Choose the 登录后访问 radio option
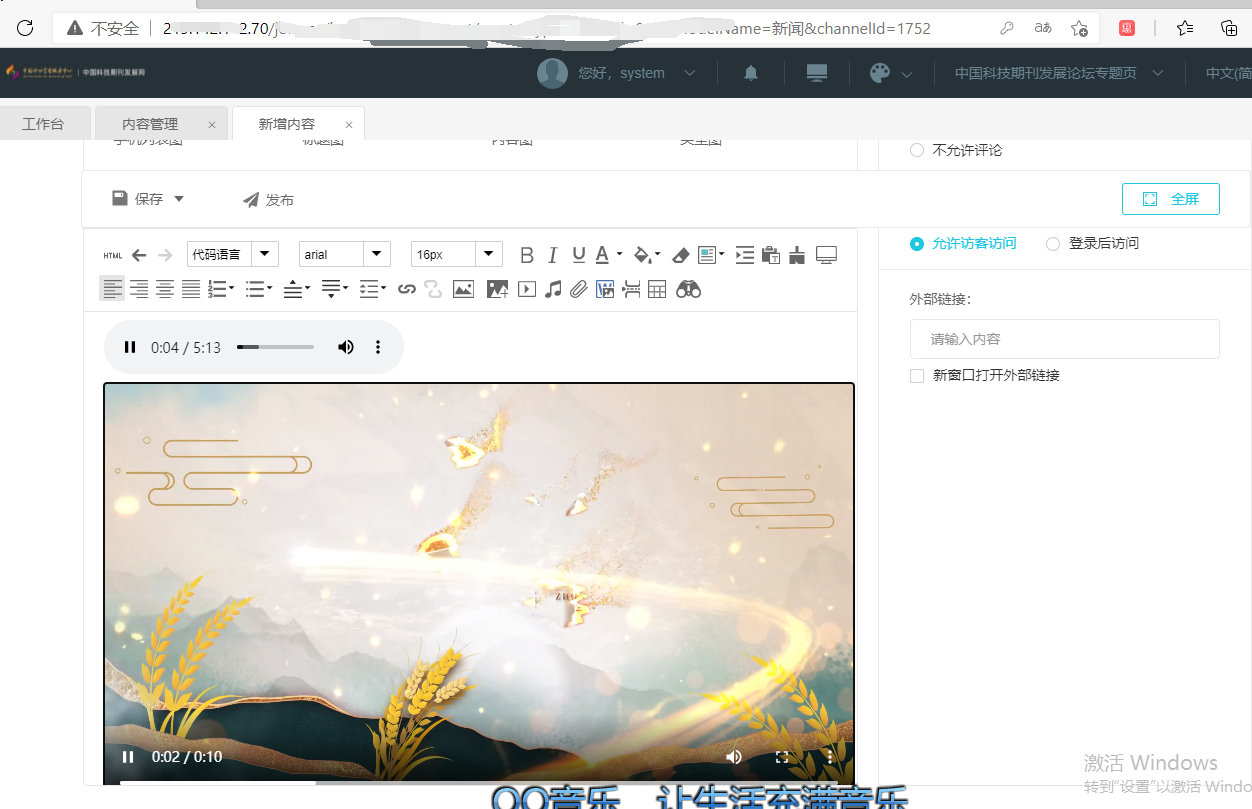 (1053, 243)
